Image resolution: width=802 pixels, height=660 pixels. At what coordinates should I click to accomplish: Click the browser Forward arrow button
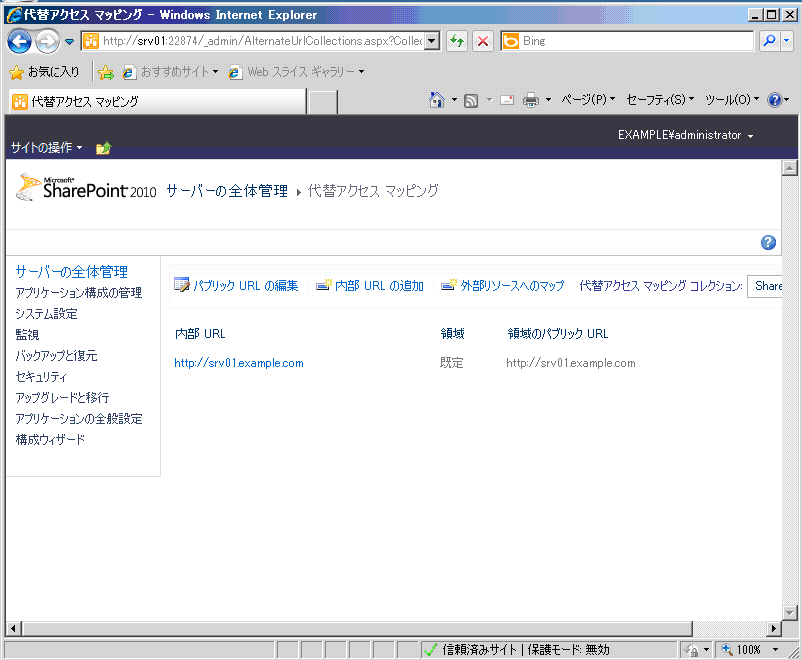coord(47,41)
